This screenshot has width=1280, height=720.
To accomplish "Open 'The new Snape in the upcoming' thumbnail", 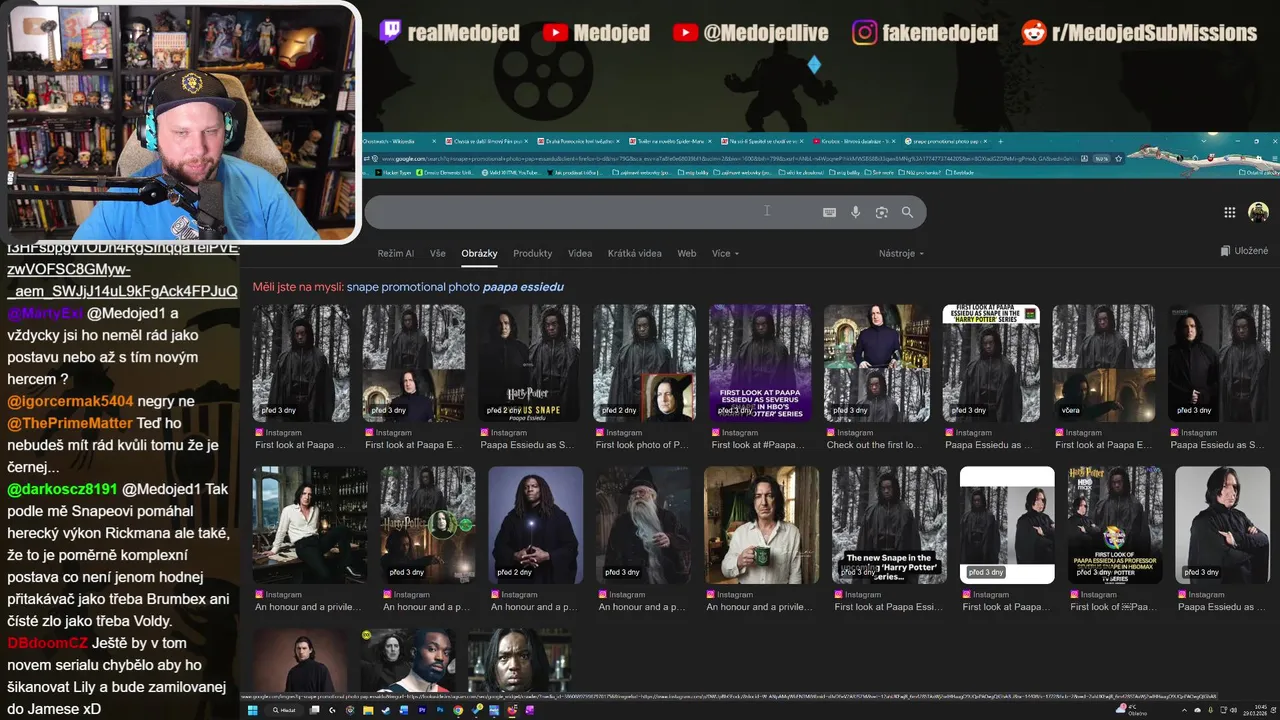I will [x=889, y=525].
